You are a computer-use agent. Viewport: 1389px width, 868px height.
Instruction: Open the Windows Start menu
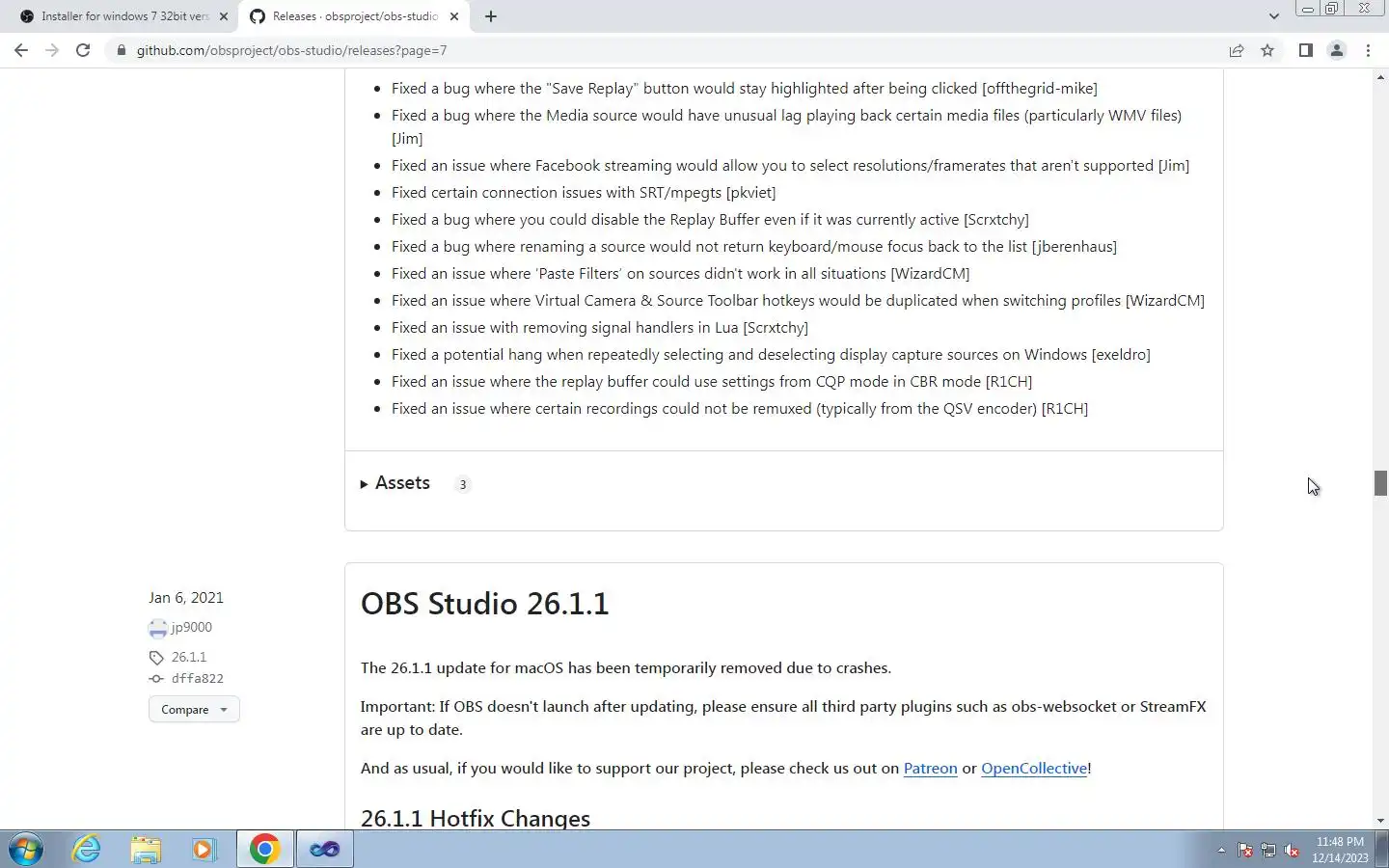point(26,850)
